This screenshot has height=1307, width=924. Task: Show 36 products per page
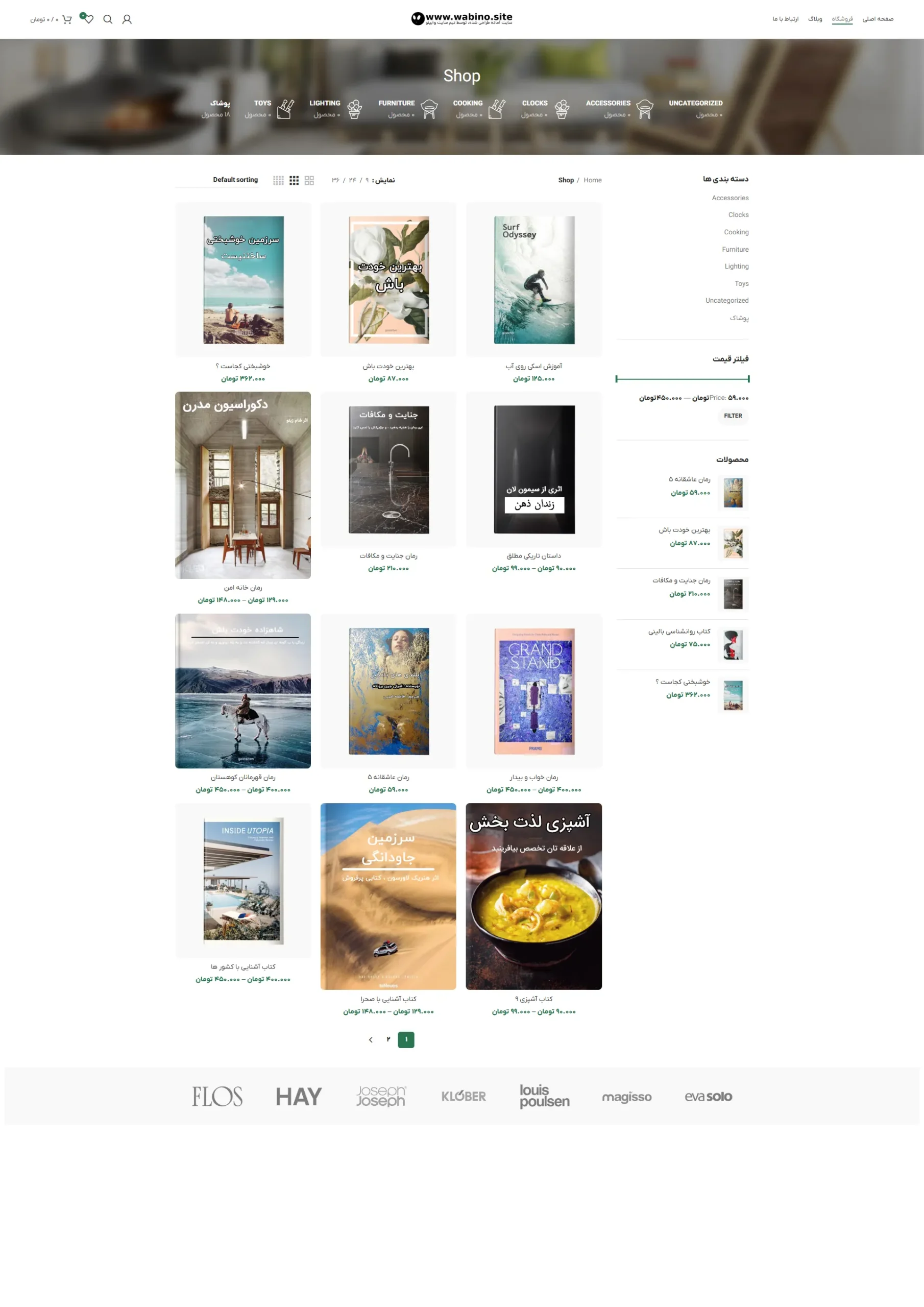tap(335, 180)
